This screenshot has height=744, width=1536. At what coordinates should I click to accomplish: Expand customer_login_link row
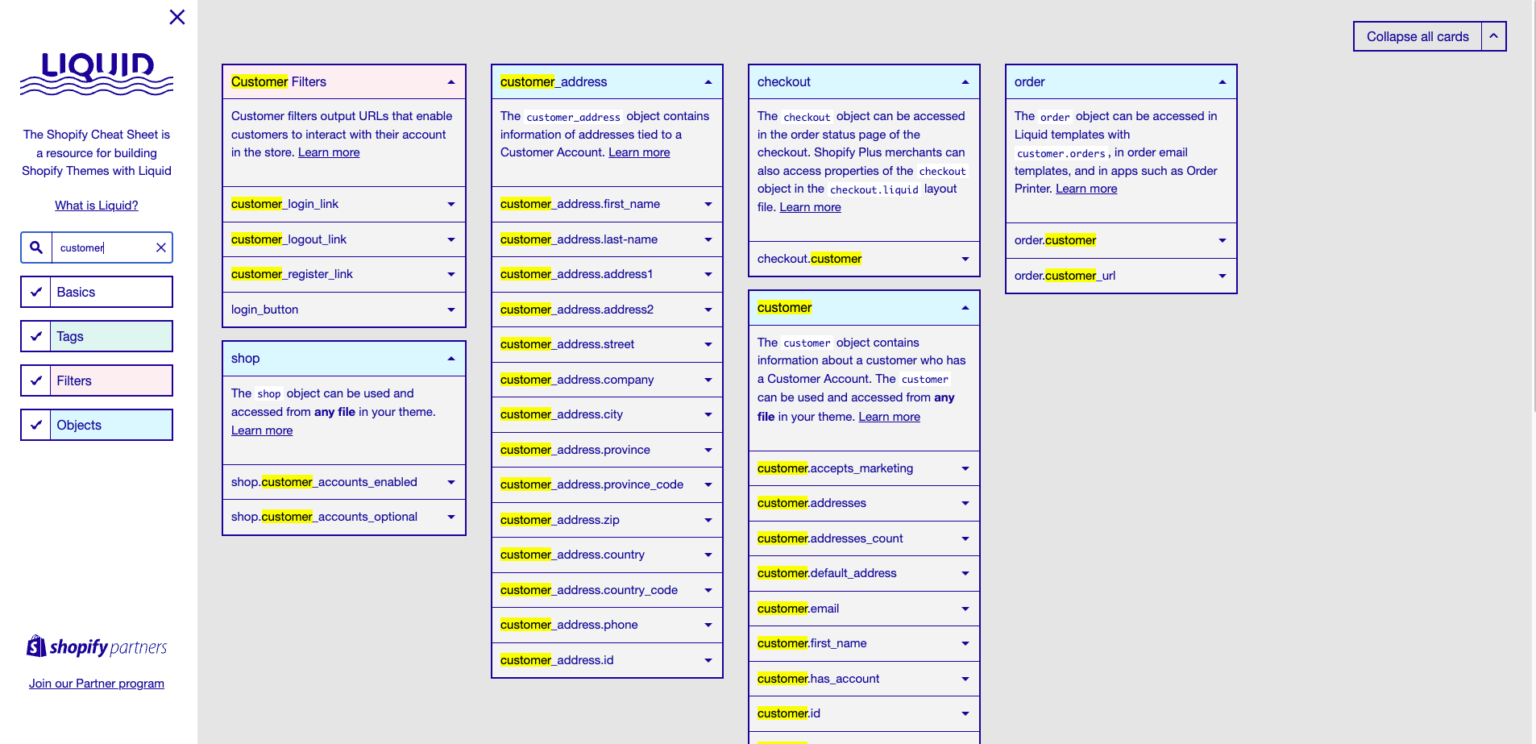[344, 204]
